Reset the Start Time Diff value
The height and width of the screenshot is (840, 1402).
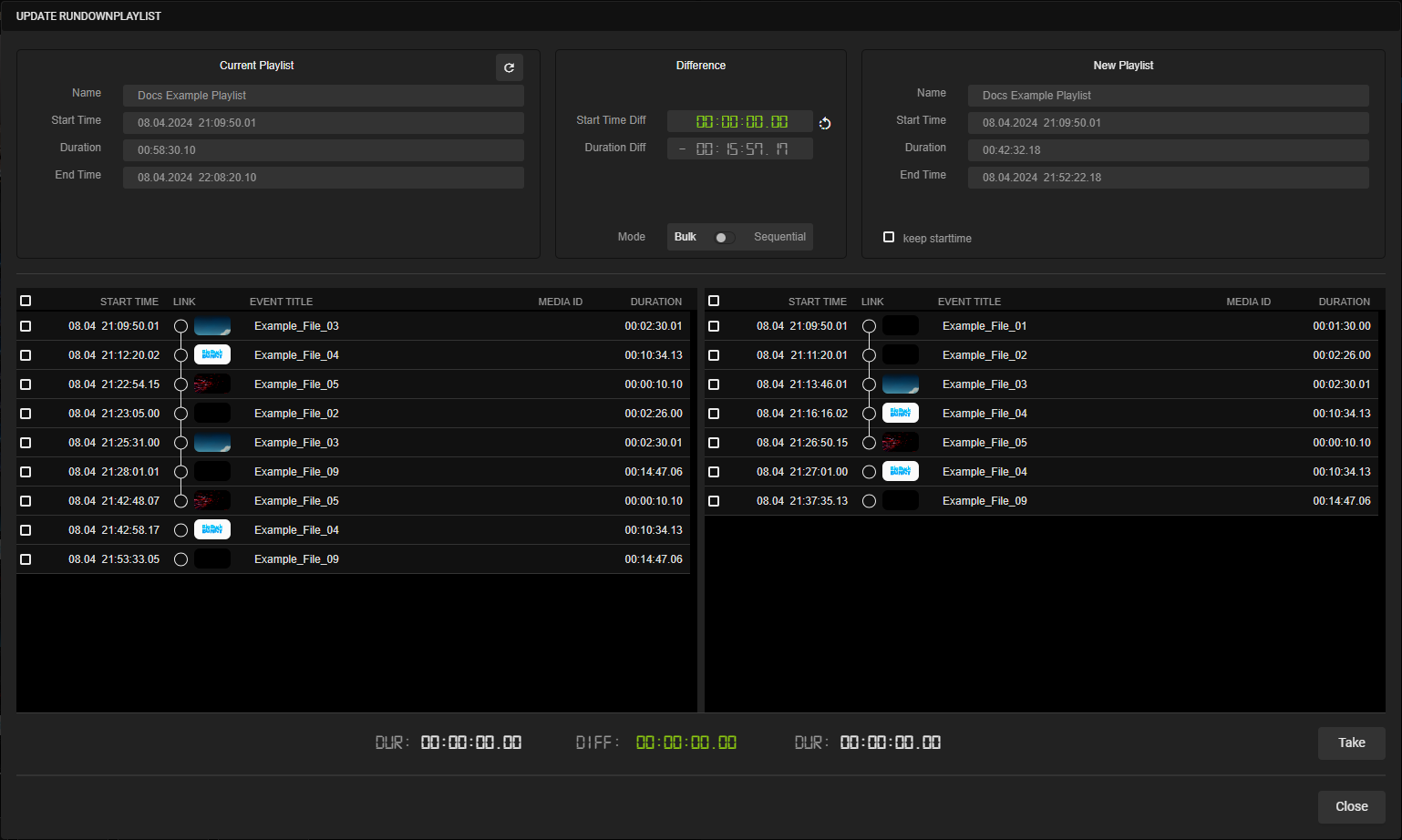click(x=825, y=122)
